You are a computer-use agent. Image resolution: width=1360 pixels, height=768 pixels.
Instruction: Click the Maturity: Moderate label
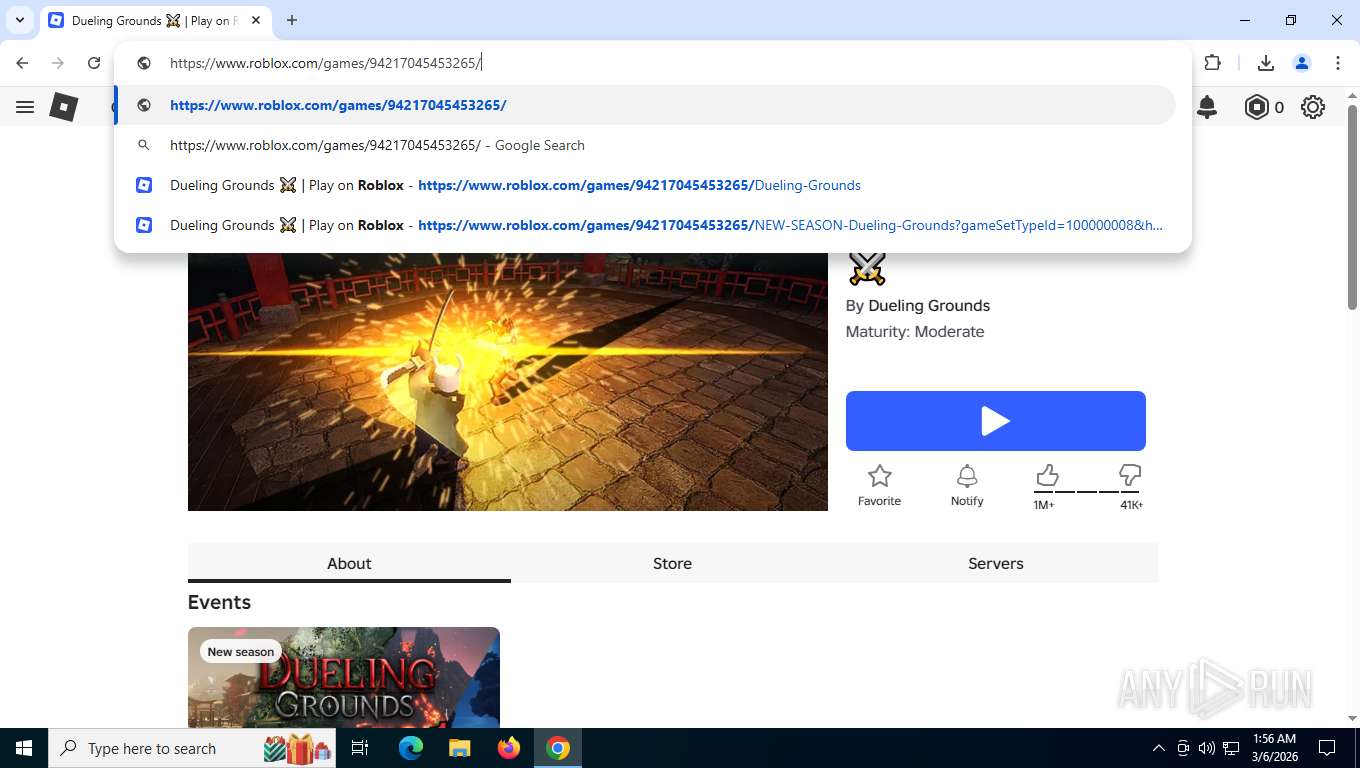(x=915, y=332)
